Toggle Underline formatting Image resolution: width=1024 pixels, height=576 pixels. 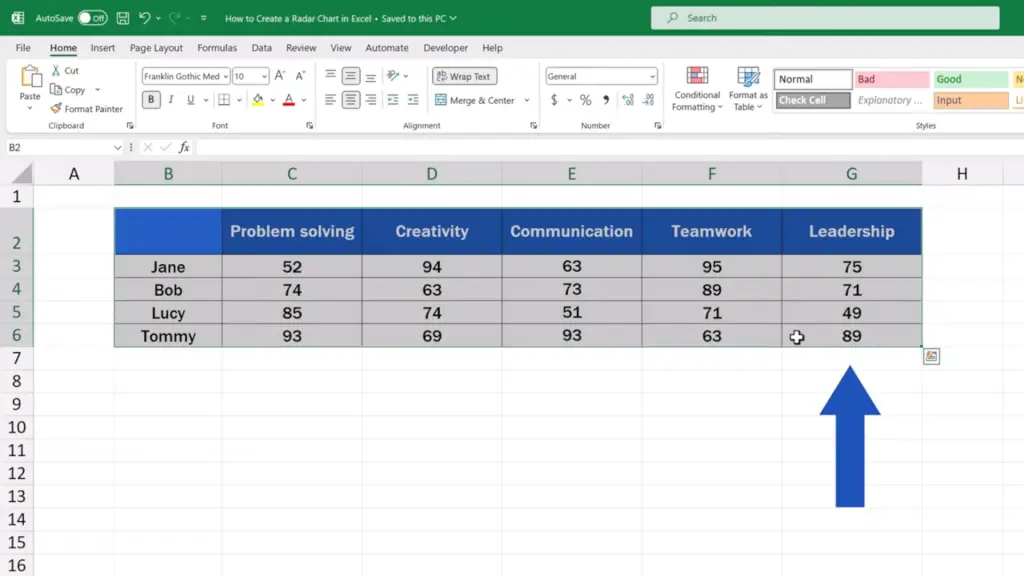(x=191, y=100)
